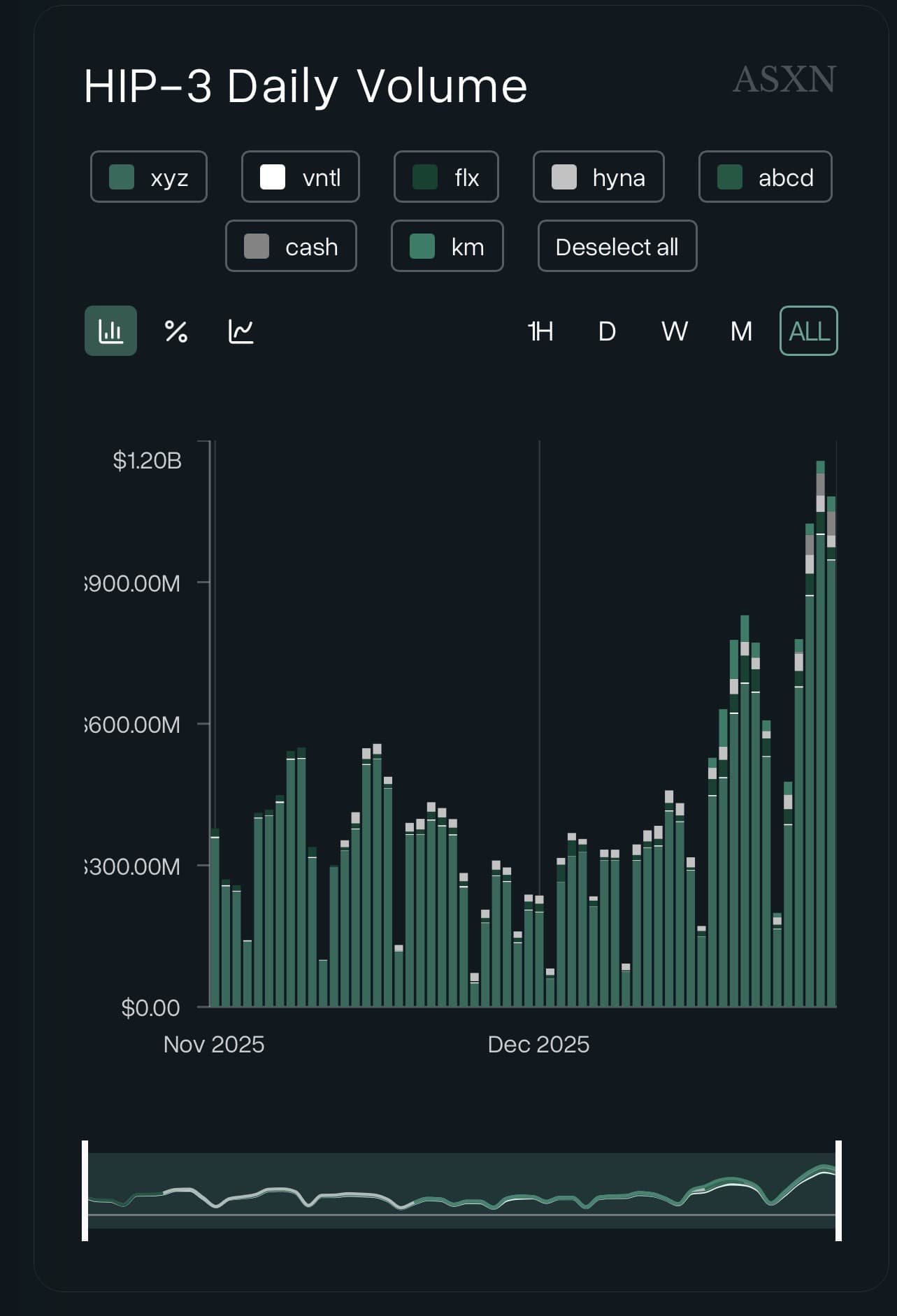Select the 1H timeframe
Viewport: 897px width, 1316px height.
coord(540,331)
